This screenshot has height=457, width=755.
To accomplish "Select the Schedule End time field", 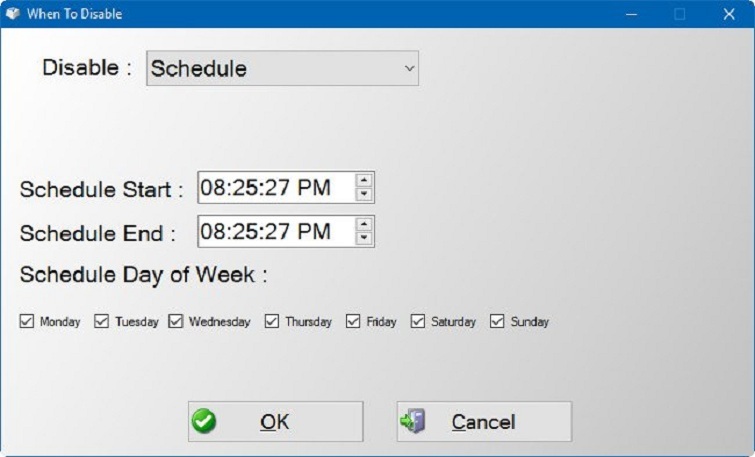I will 275,232.
